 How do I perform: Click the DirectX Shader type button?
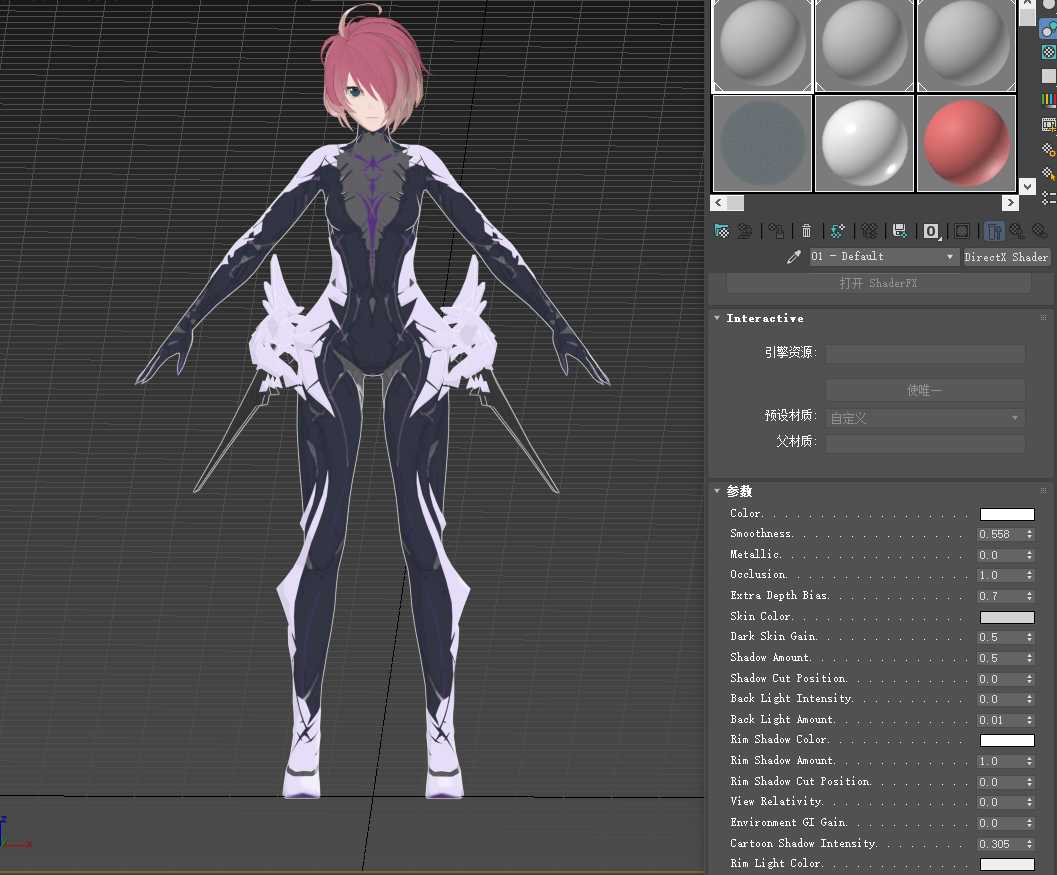coord(1005,257)
